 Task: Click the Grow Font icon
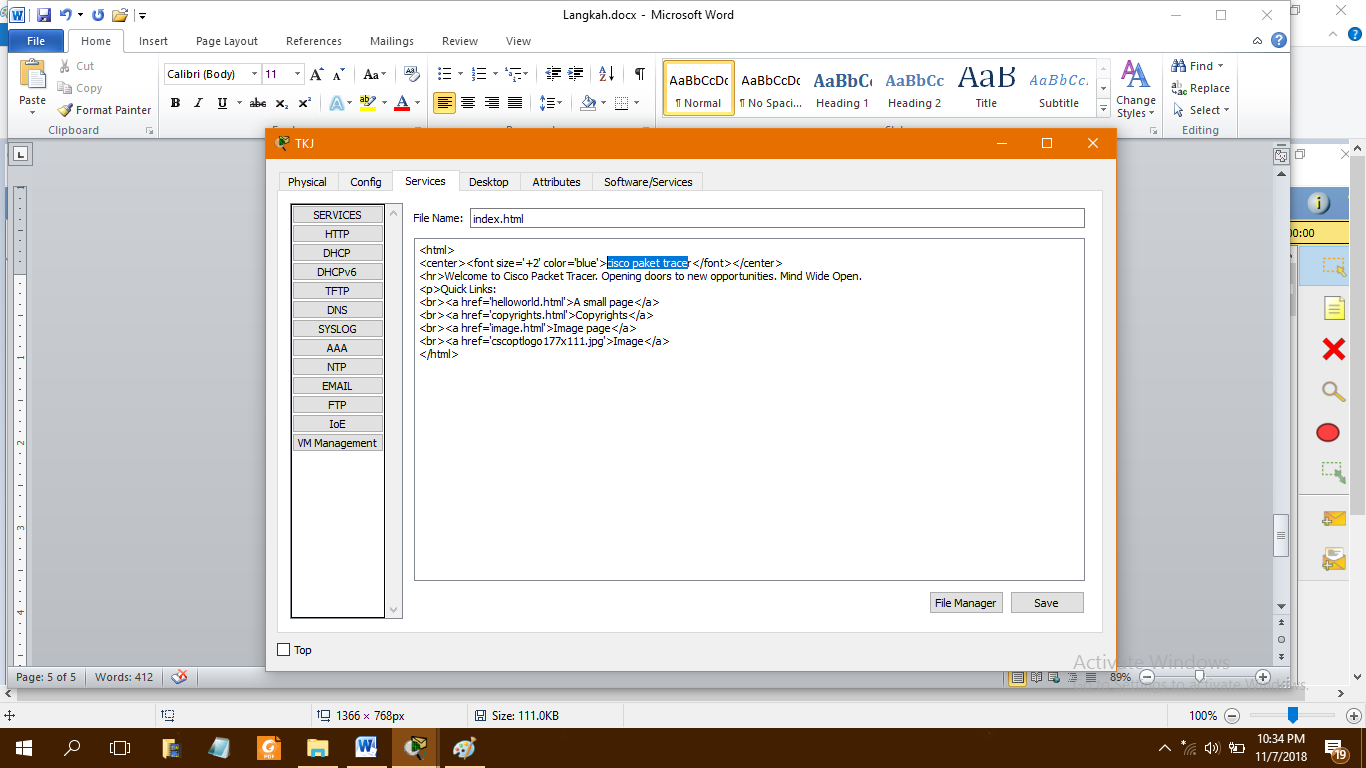pyautogui.click(x=317, y=74)
